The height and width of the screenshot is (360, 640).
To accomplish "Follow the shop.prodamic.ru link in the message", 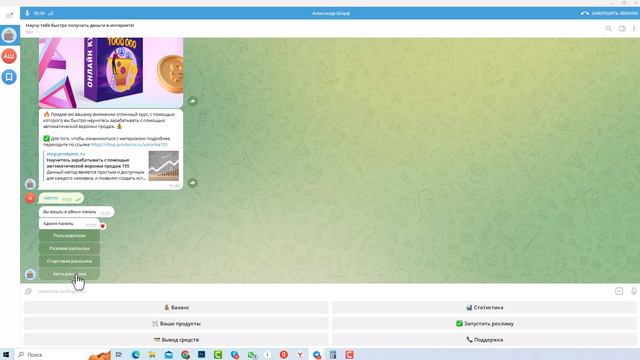I will [129, 144].
